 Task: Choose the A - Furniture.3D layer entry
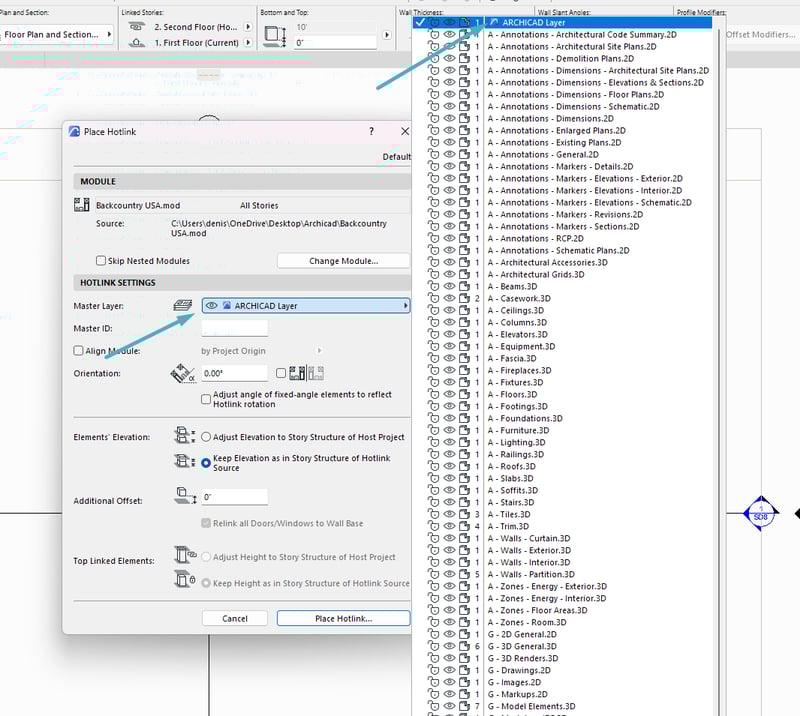pos(516,431)
